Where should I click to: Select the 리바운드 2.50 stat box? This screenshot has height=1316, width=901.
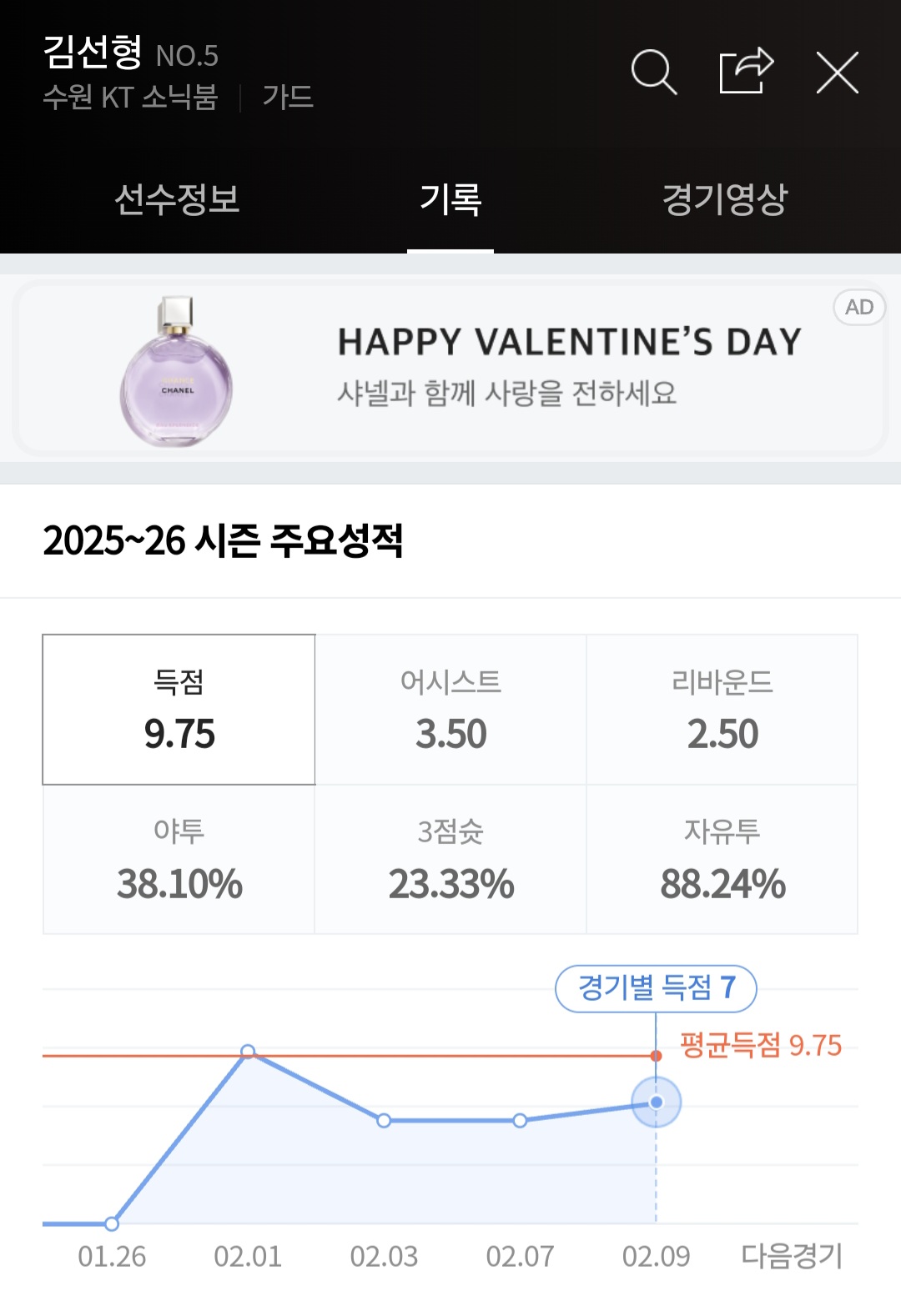[722, 710]
